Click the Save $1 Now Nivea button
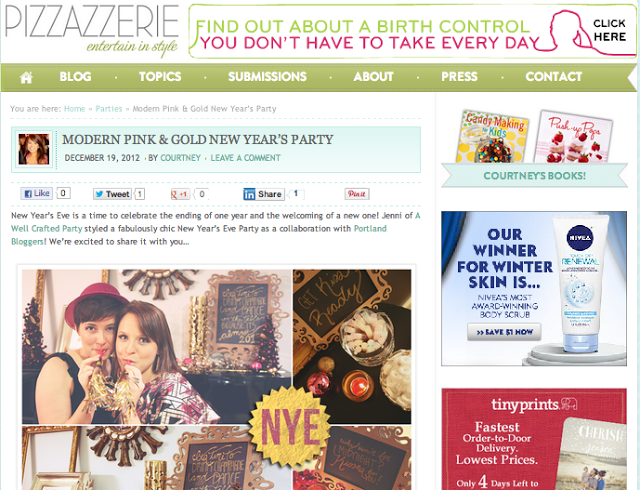 [504, 332]
